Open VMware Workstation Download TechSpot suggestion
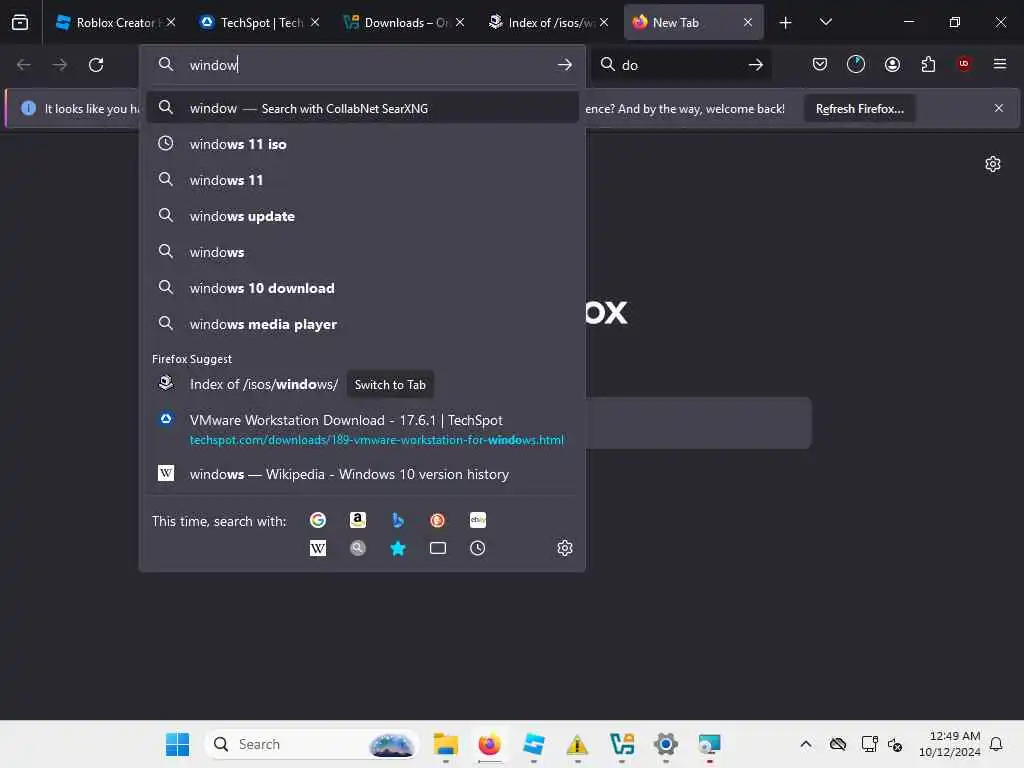 (362, 429)
